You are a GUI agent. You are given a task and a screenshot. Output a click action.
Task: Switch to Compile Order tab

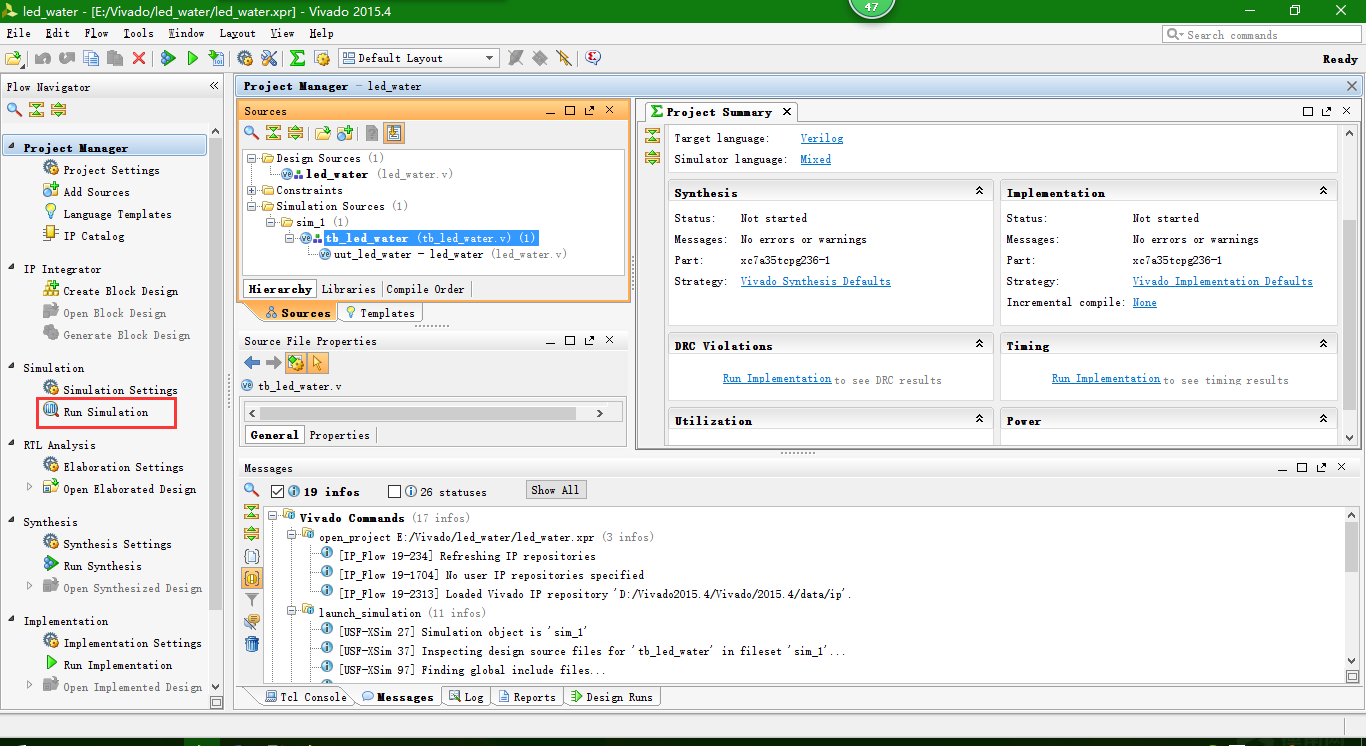coord(425,289)
